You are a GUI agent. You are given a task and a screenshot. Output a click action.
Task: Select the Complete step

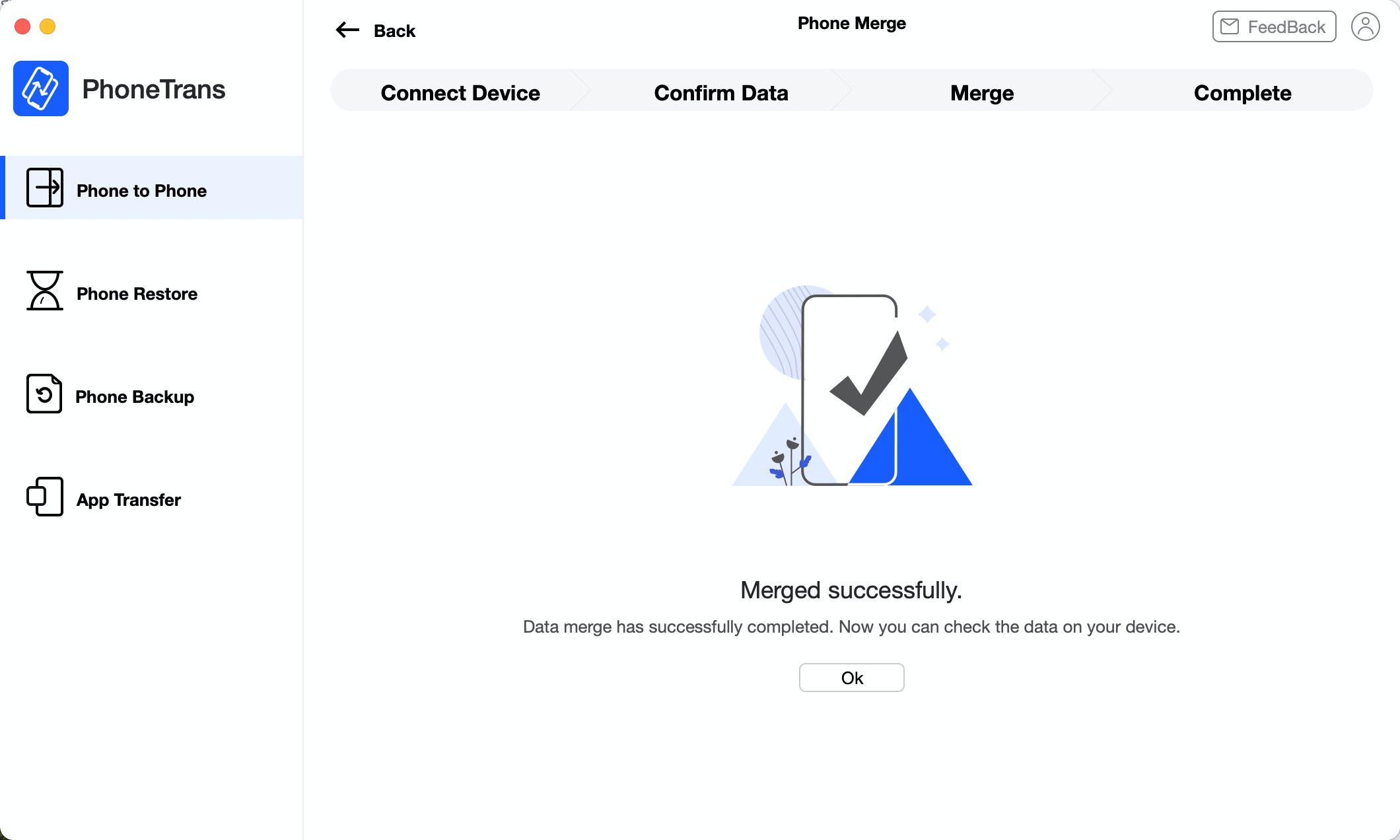[1242, 93]
